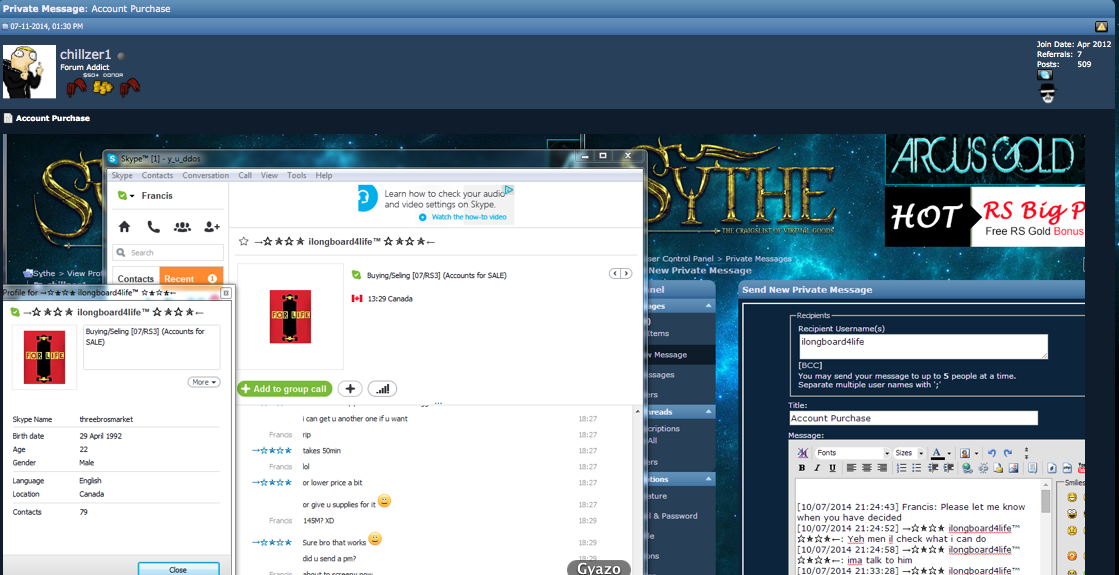1119x575 pixels.
Task: Click the Undo arrow in editor
Action: pyautogui.click(x=992, y=453)
